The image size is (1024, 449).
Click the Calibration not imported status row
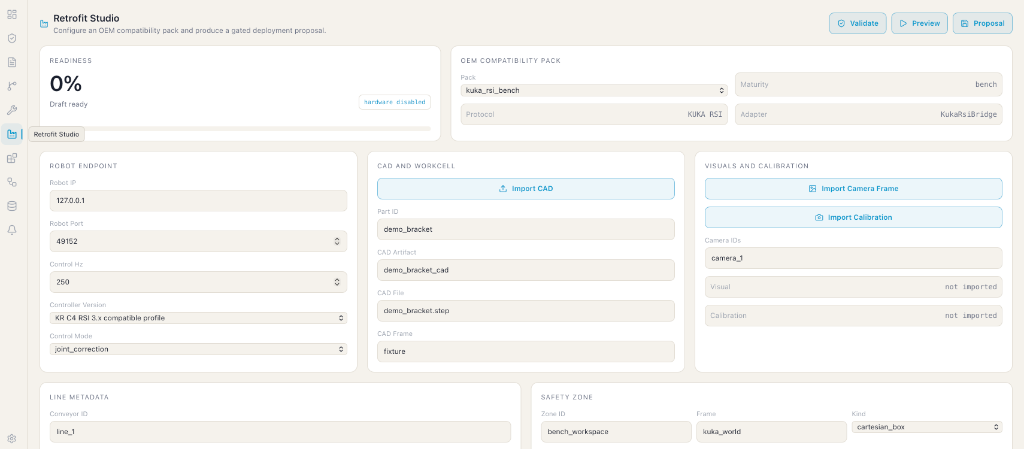[x=854, y=315]
